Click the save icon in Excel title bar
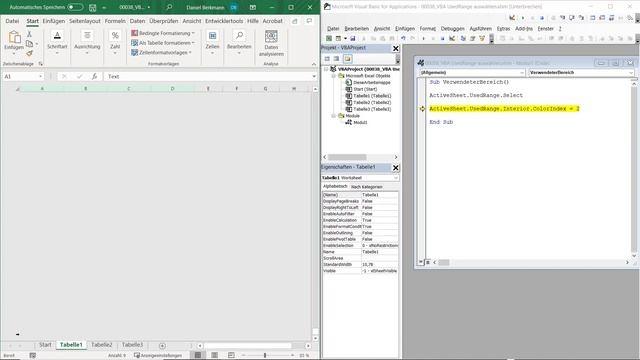Screen dimensions: 640x360 tap(93, 7)
